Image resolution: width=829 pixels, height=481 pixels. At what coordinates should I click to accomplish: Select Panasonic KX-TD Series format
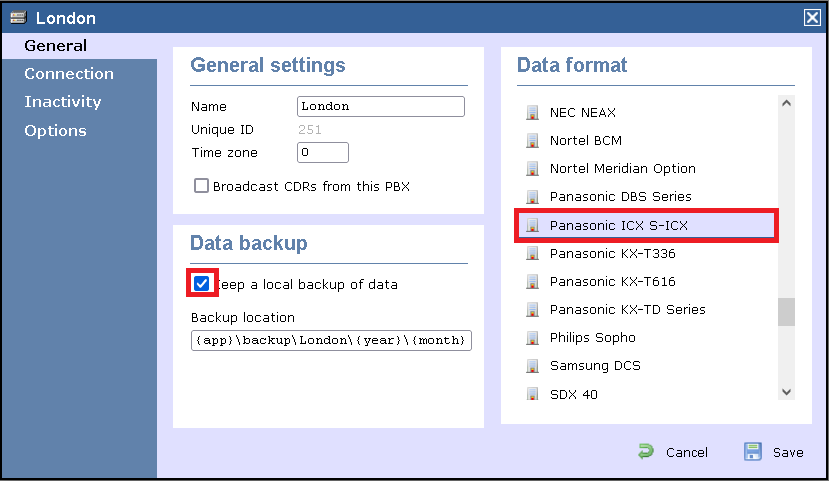[627, 310]
